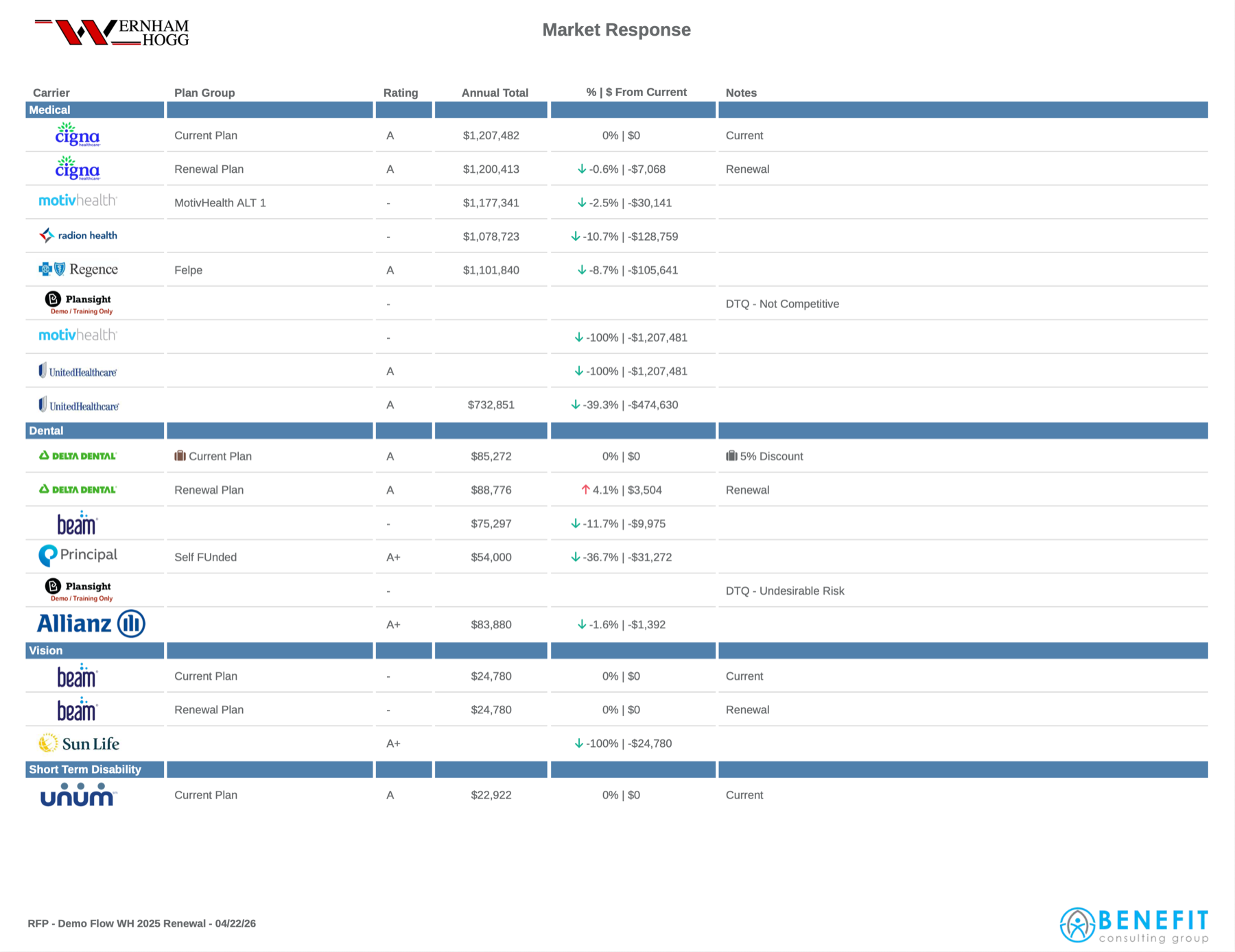Click the Delta Dental logo in the $88,776 row

[78, 489]
